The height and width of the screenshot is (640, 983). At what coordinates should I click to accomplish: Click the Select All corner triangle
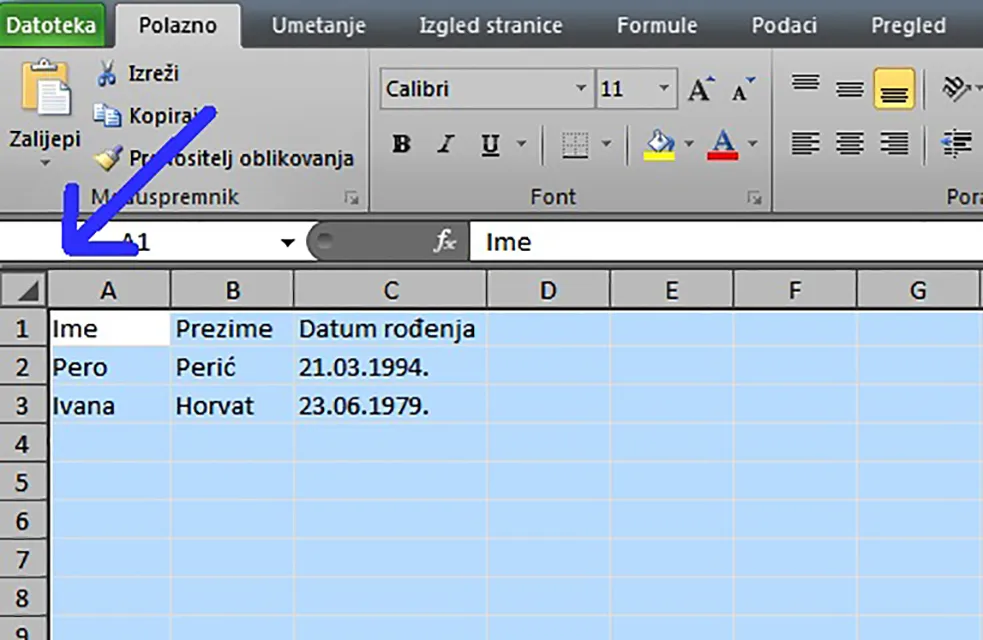(23, 290)
